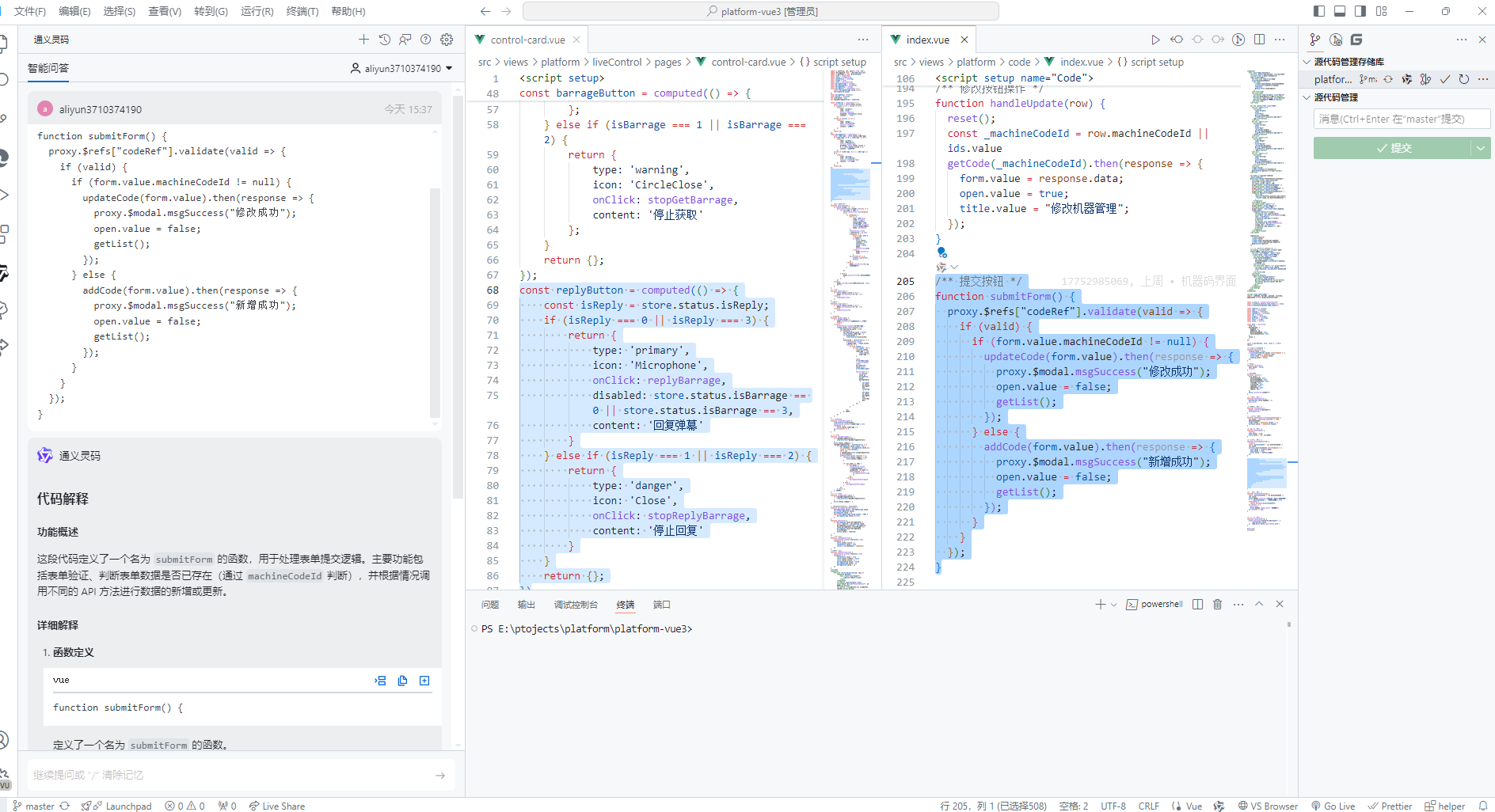This screenshot has width=1495, height=812.
Task: Click master branch in status bar
Action: [33, 806]
